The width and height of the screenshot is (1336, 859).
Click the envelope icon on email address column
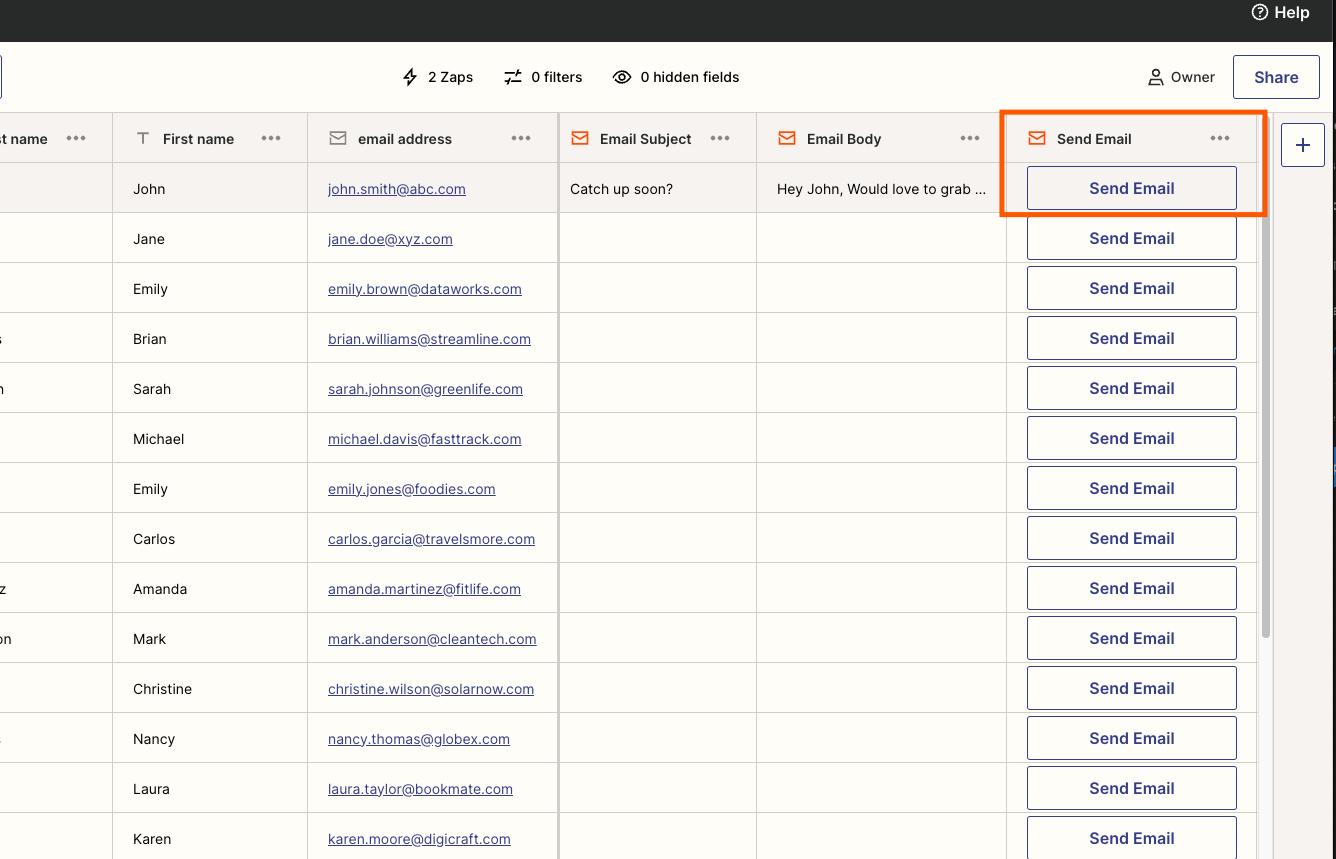point(338,138)
